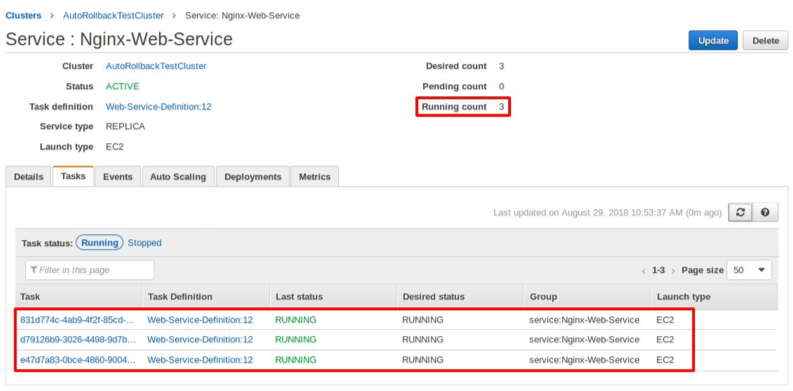793x391 pixels.
Task: Click RUNNING last status in d79126b9 row
Action: coord(296,339)
